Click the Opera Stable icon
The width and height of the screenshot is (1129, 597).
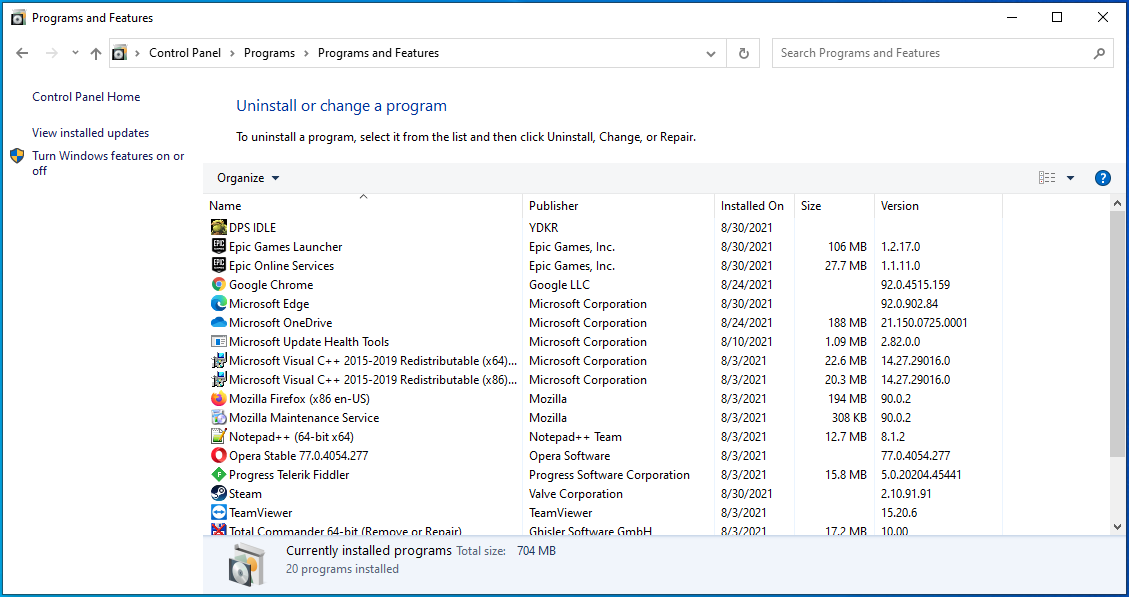click(219, 456)
